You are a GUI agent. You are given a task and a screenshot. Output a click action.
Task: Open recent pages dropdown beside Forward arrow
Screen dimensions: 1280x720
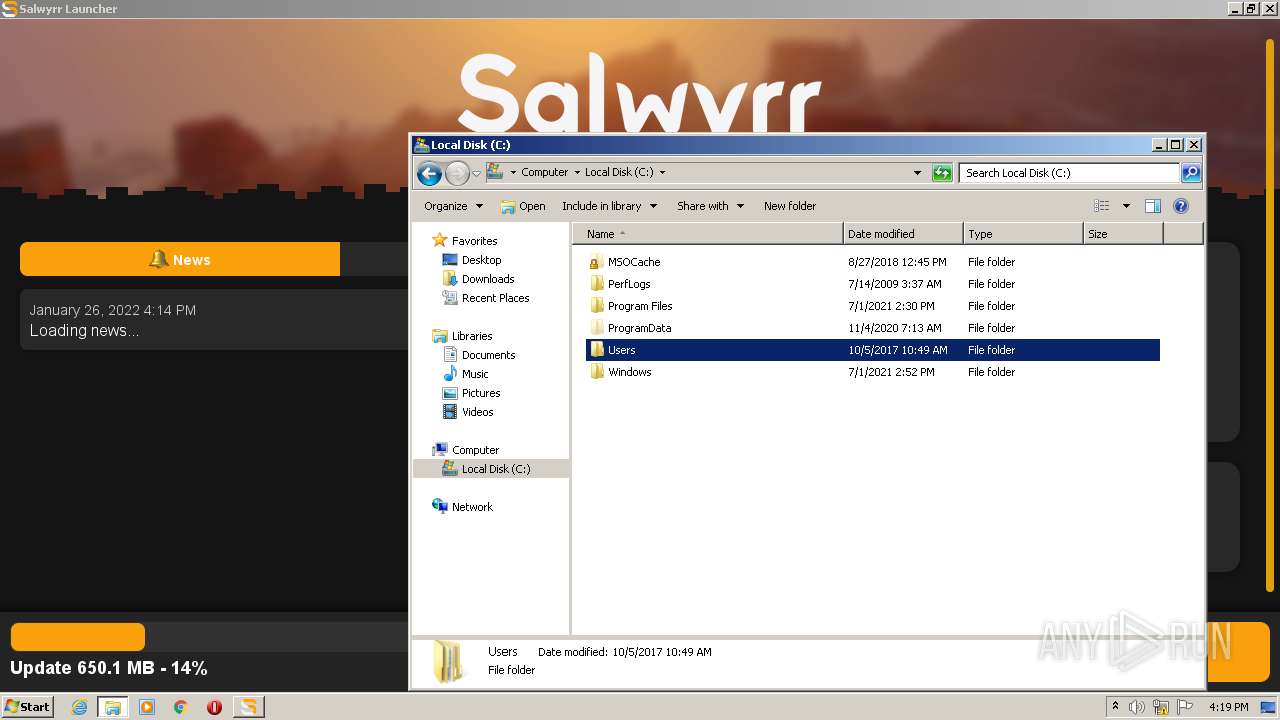point(476,173)
